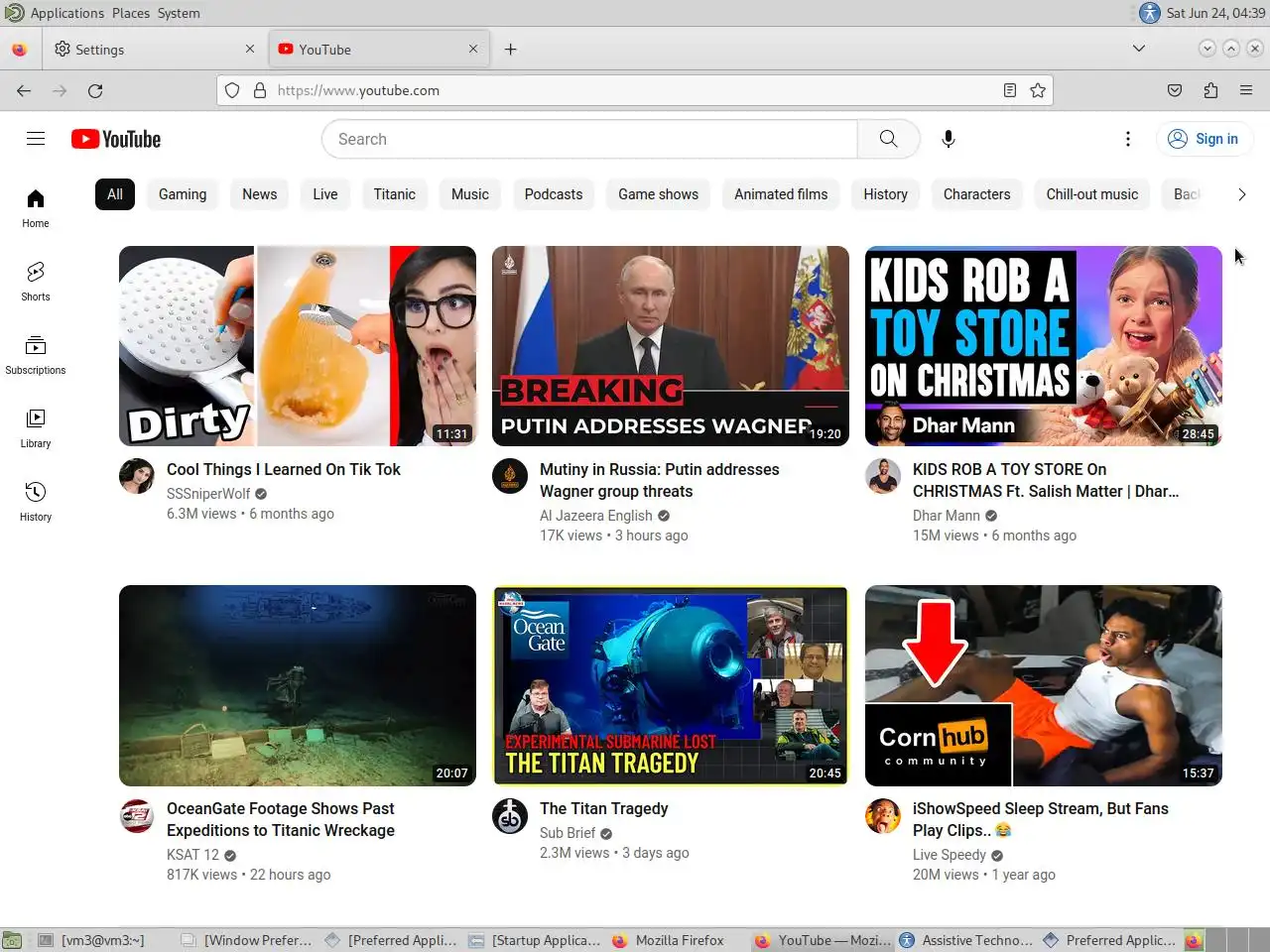The image size is (1270, 952).
Task: Play the OceanGate wreckage footage thumbnail
Action: (x=298, y=685)
